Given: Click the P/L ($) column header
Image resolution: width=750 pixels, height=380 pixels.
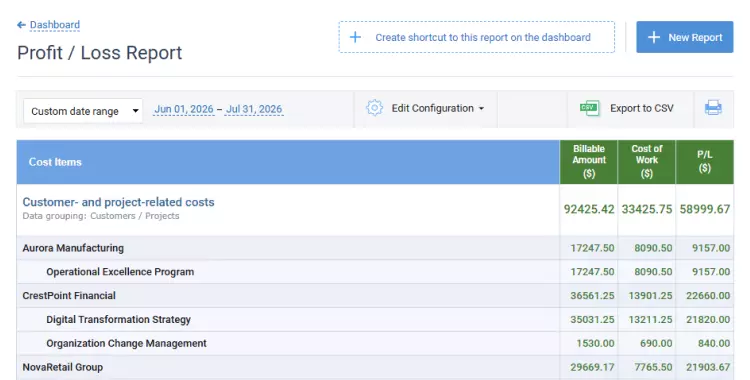Looking at the screenshot, I should [705, 162].
